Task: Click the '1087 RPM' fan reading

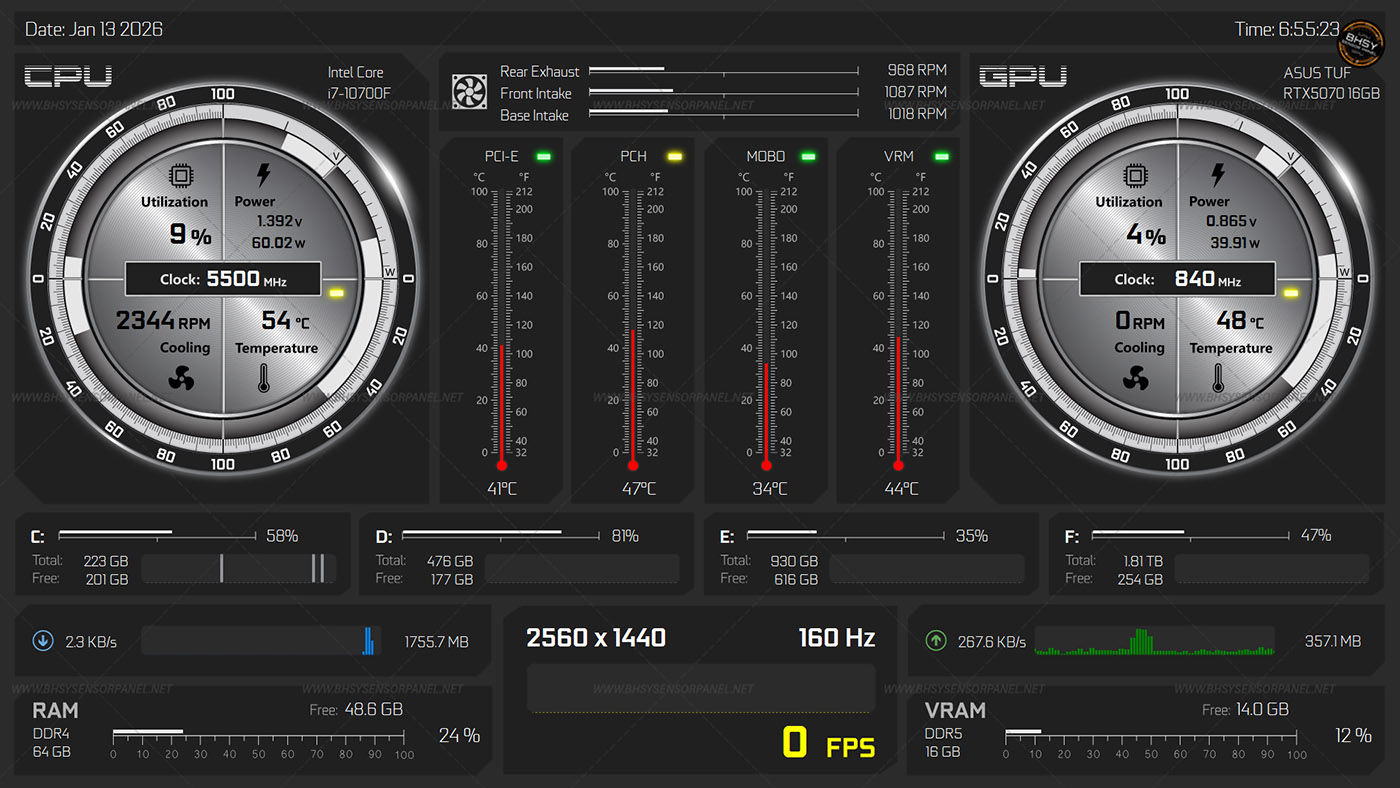Action: [x=915, y=92]
